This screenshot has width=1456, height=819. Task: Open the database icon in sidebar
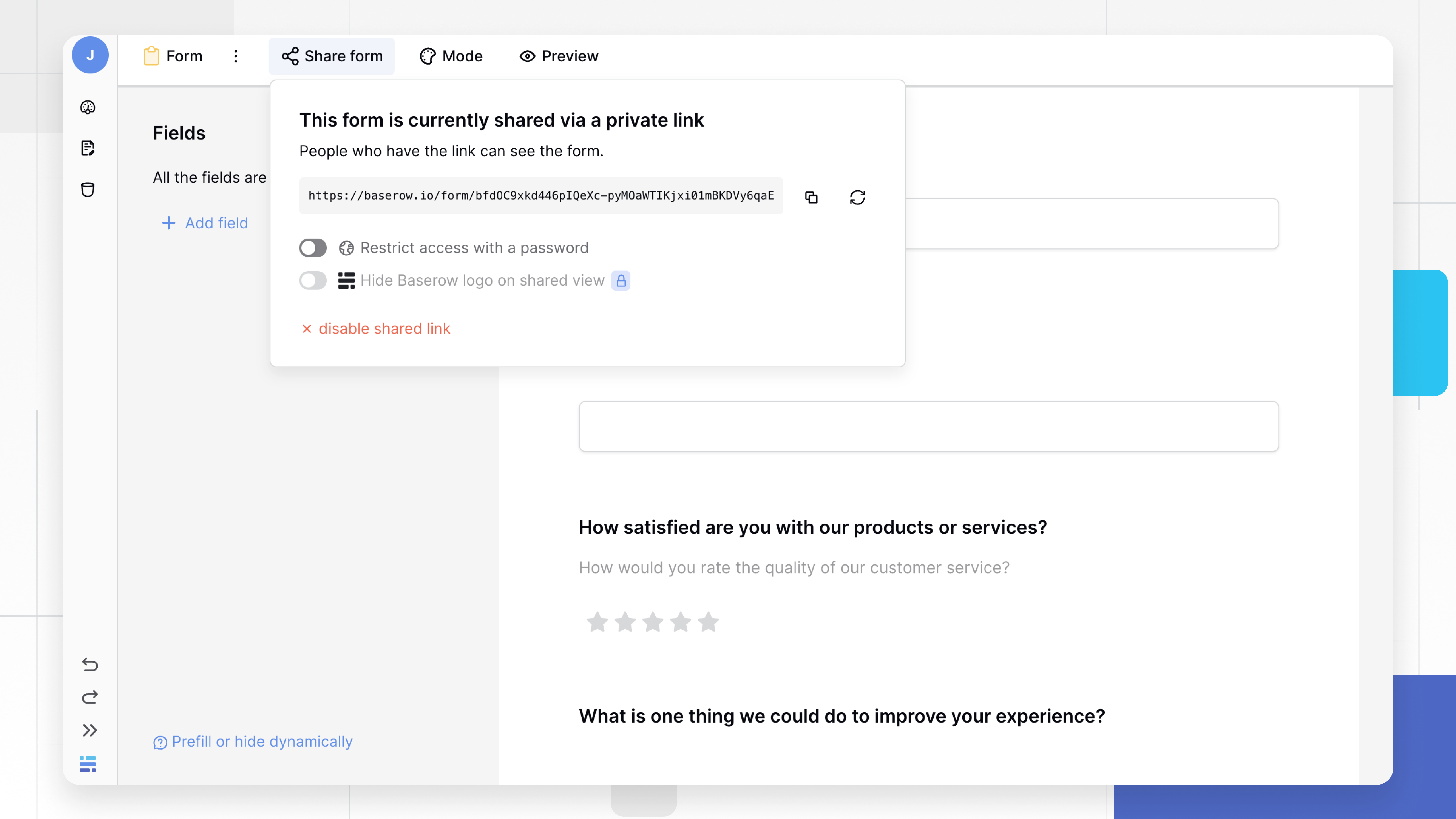pos(88,189)
